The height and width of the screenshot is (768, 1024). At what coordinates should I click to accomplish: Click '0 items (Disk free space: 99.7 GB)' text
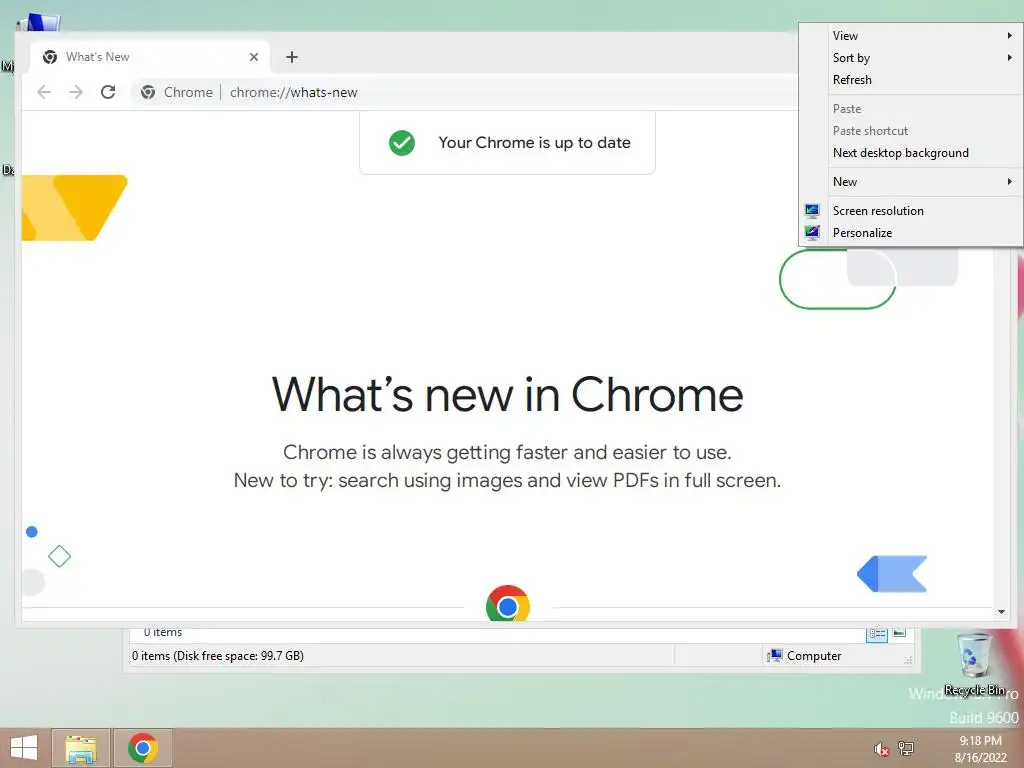point(217,656)
